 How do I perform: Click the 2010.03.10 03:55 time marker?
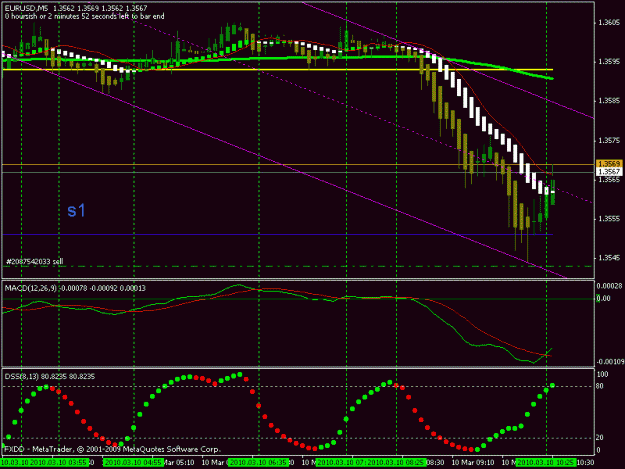coord(58,462)
